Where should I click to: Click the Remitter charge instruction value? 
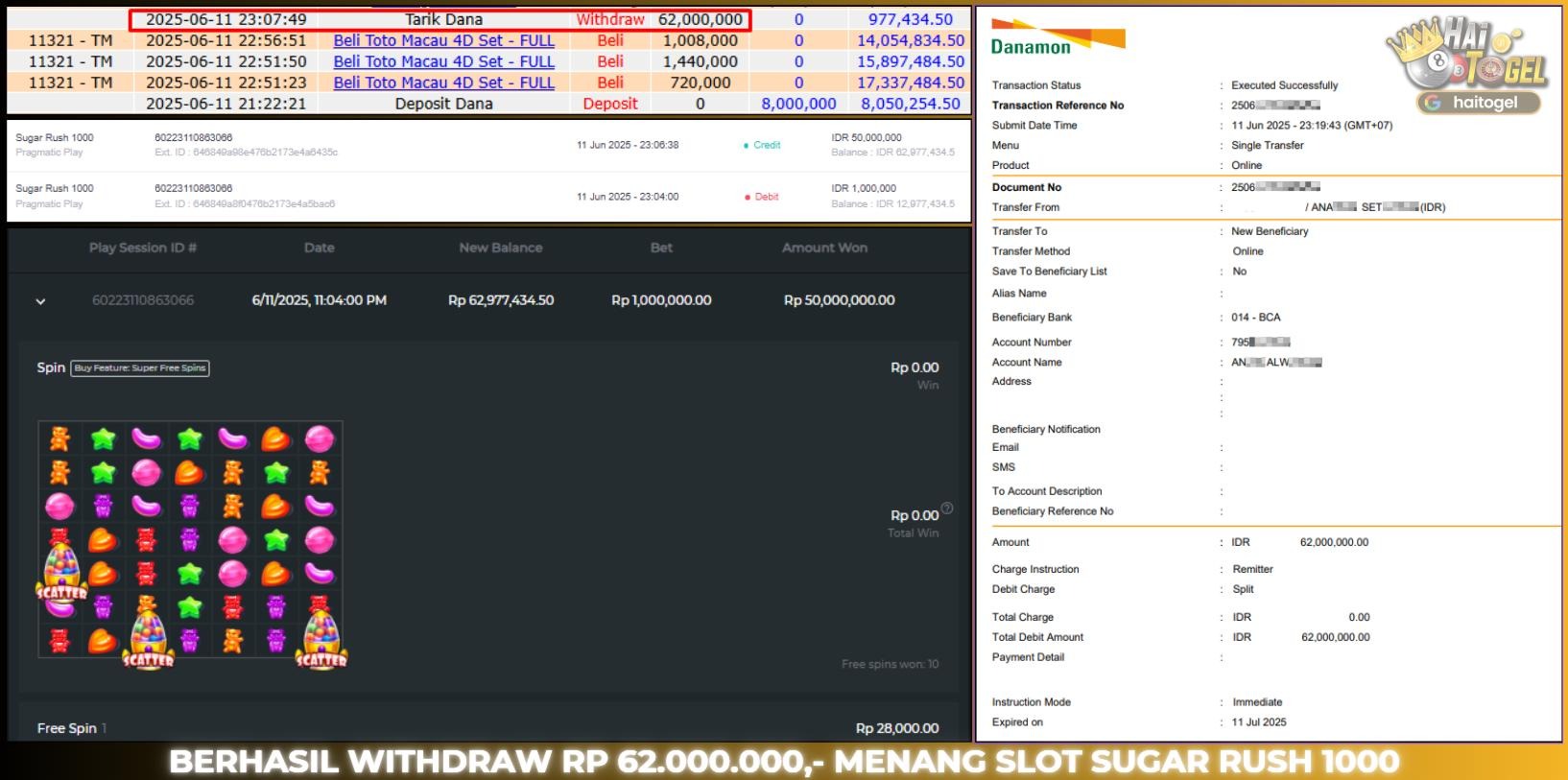pyautogui.click(x=1252, y=569)
